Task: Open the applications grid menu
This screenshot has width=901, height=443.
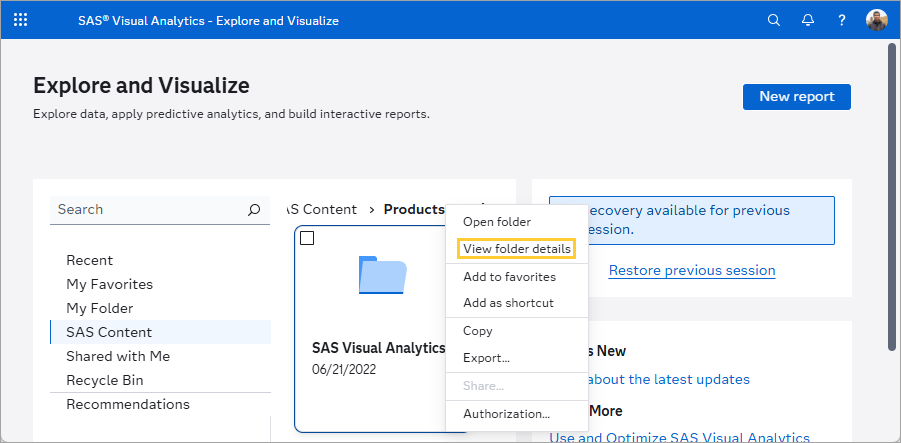Action: point(20,20)
